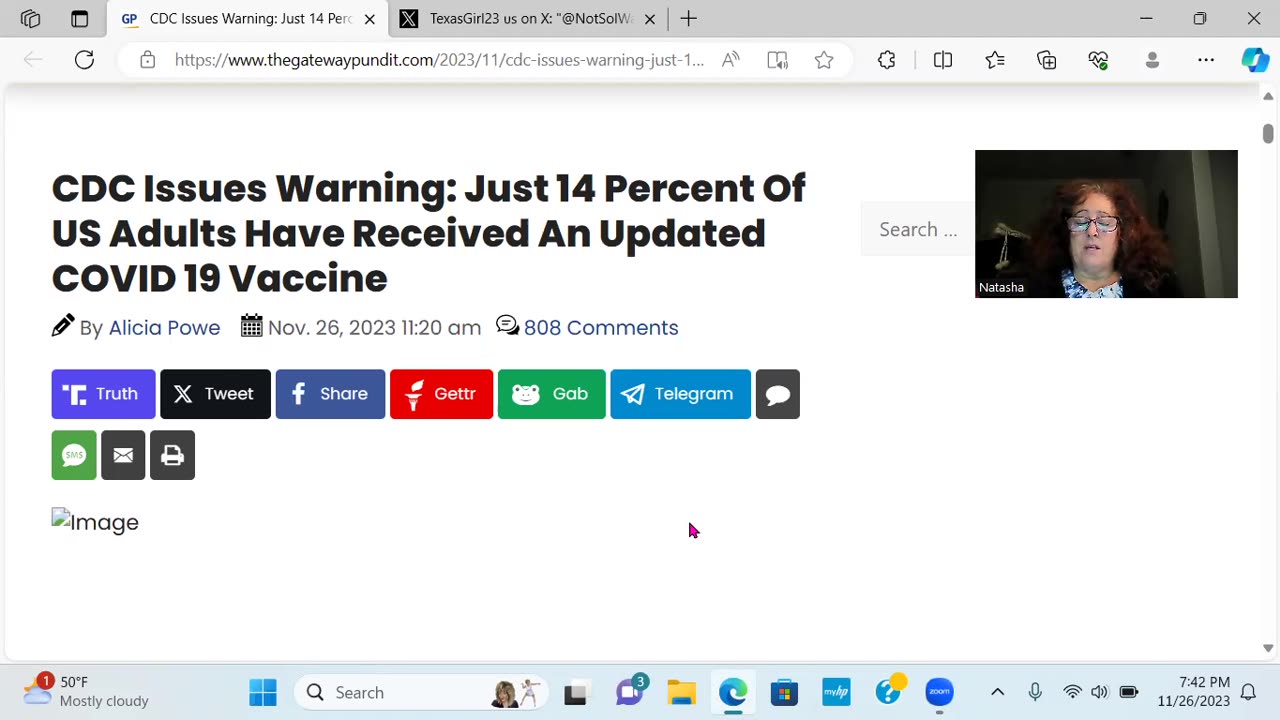The image size is (1280, 720).
Task: Click microphone tray icon
Action: [1035, 692]
